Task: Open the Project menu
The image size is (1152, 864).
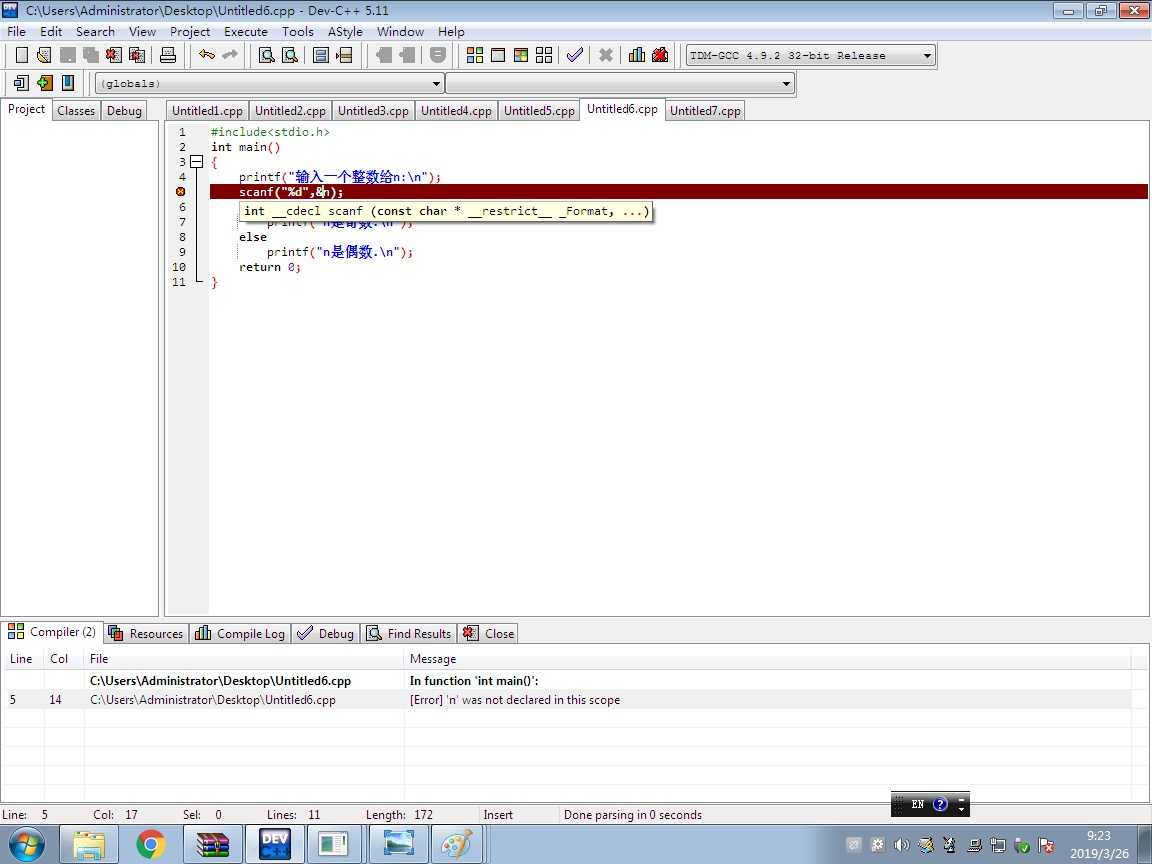Action: coord(190,32)
